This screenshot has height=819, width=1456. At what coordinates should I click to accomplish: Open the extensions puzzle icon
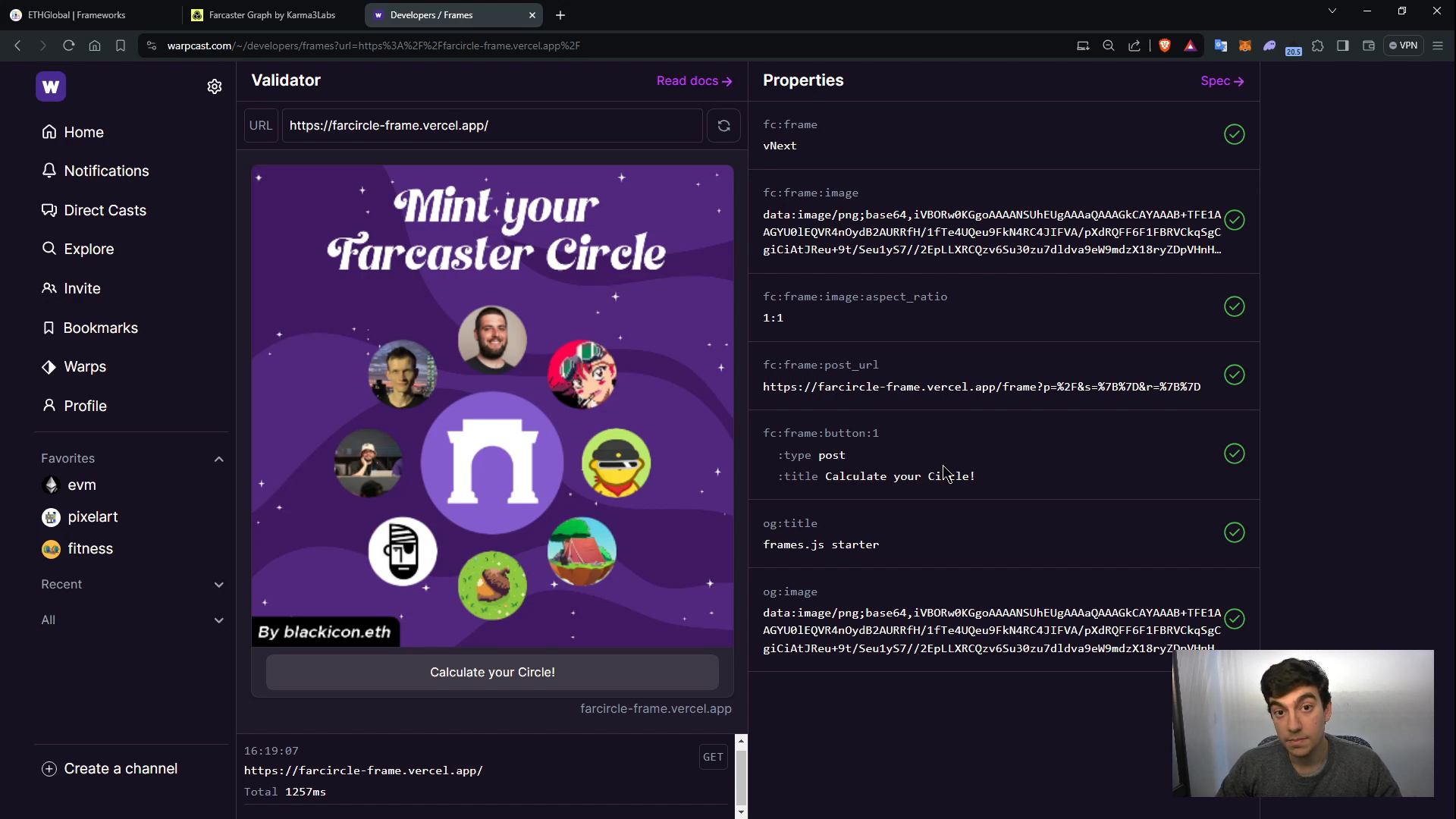[x=1318, y=45]
